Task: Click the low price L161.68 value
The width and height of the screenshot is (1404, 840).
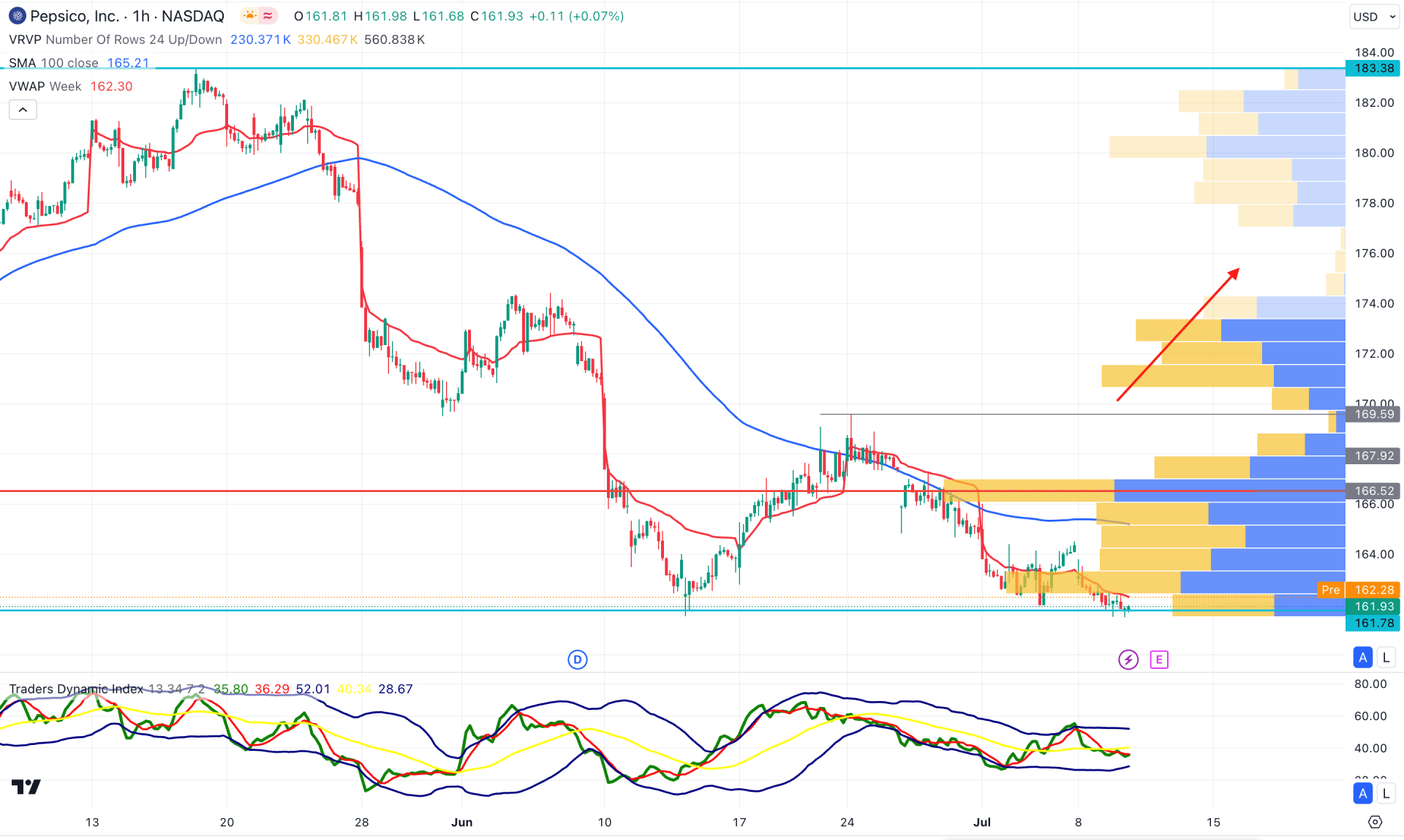Action: (x=438, y=16)
